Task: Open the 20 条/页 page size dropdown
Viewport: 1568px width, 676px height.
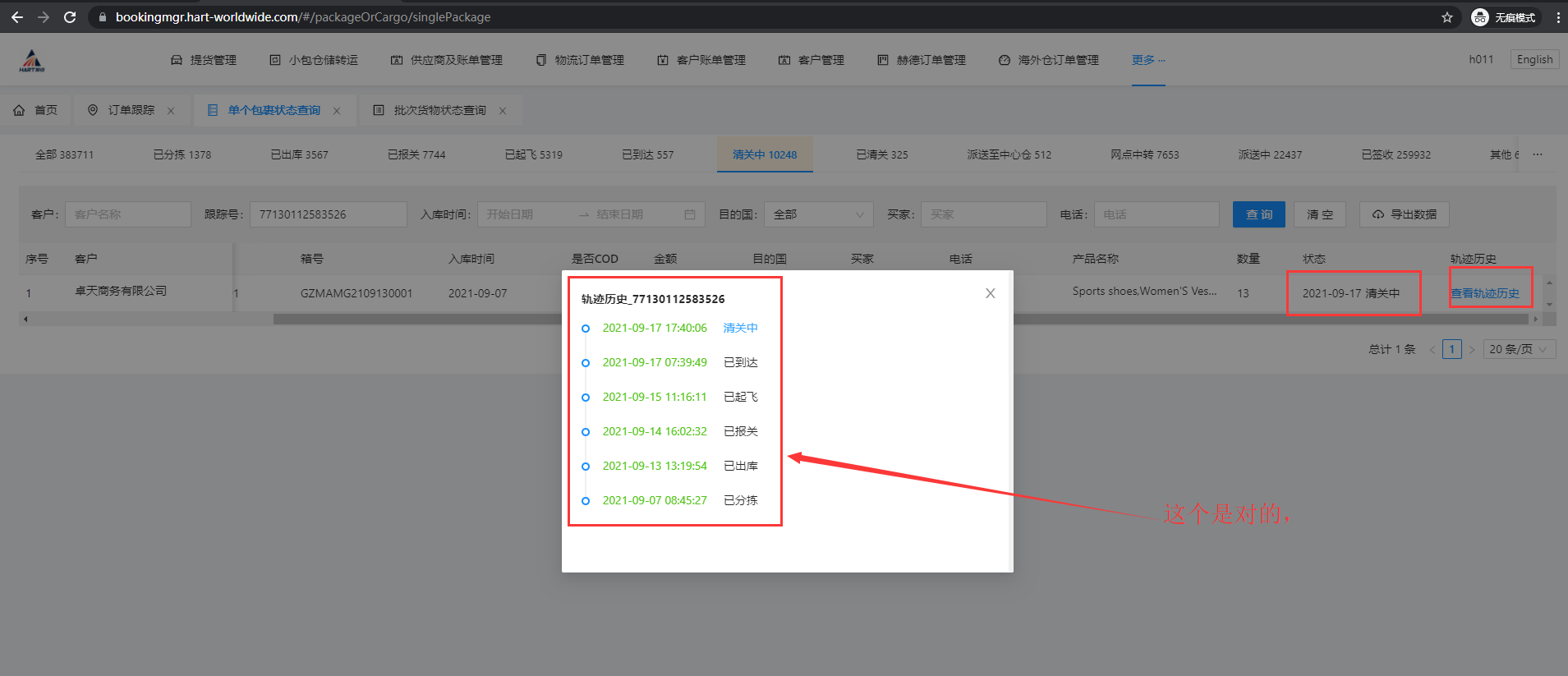Action: point(1519,349)
